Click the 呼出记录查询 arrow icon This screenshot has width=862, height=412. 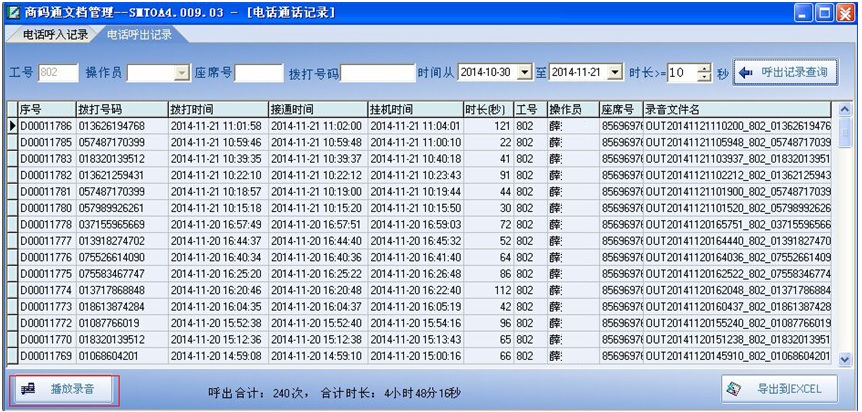tap(745, 73)
